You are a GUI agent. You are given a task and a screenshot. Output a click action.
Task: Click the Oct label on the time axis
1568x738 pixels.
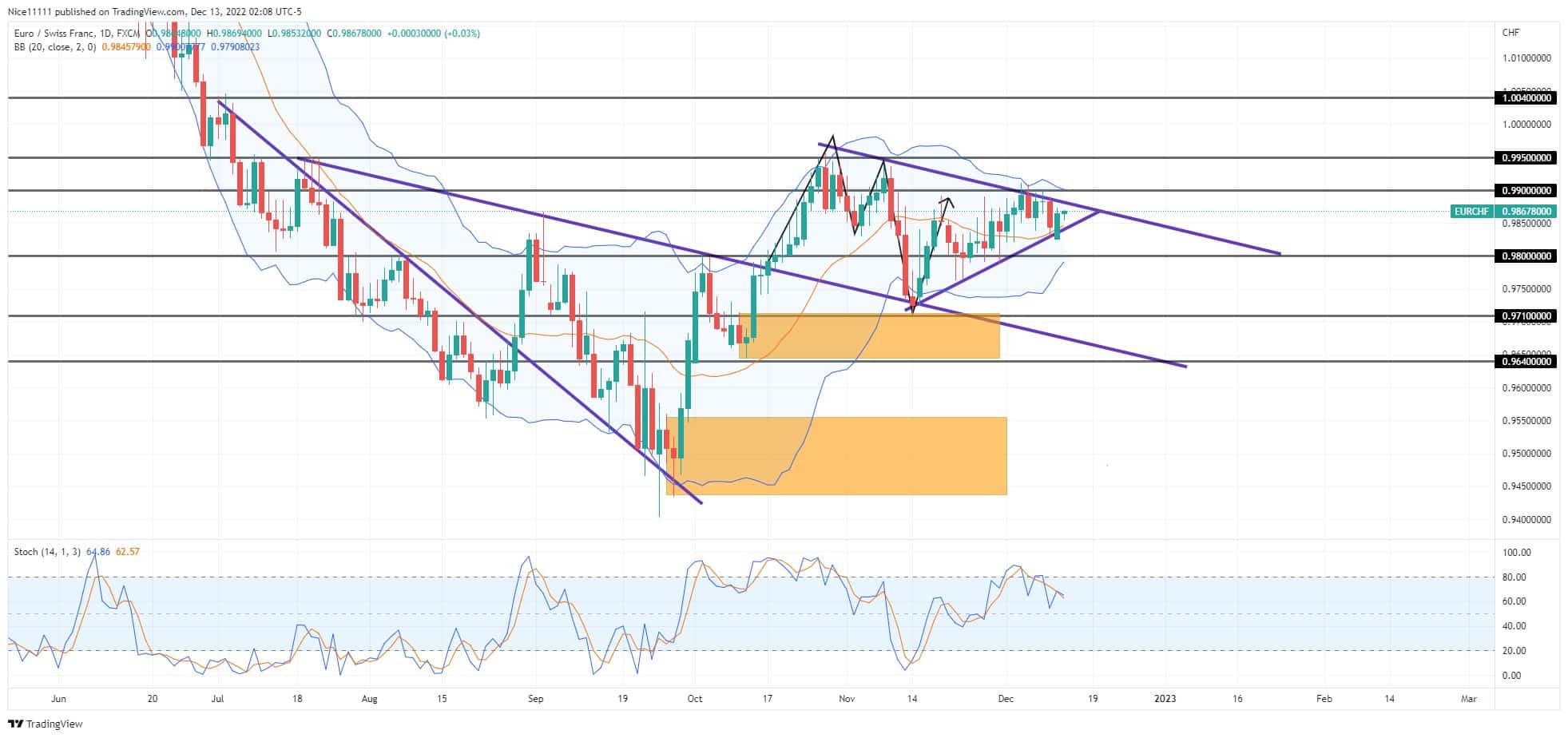[695, 699]
